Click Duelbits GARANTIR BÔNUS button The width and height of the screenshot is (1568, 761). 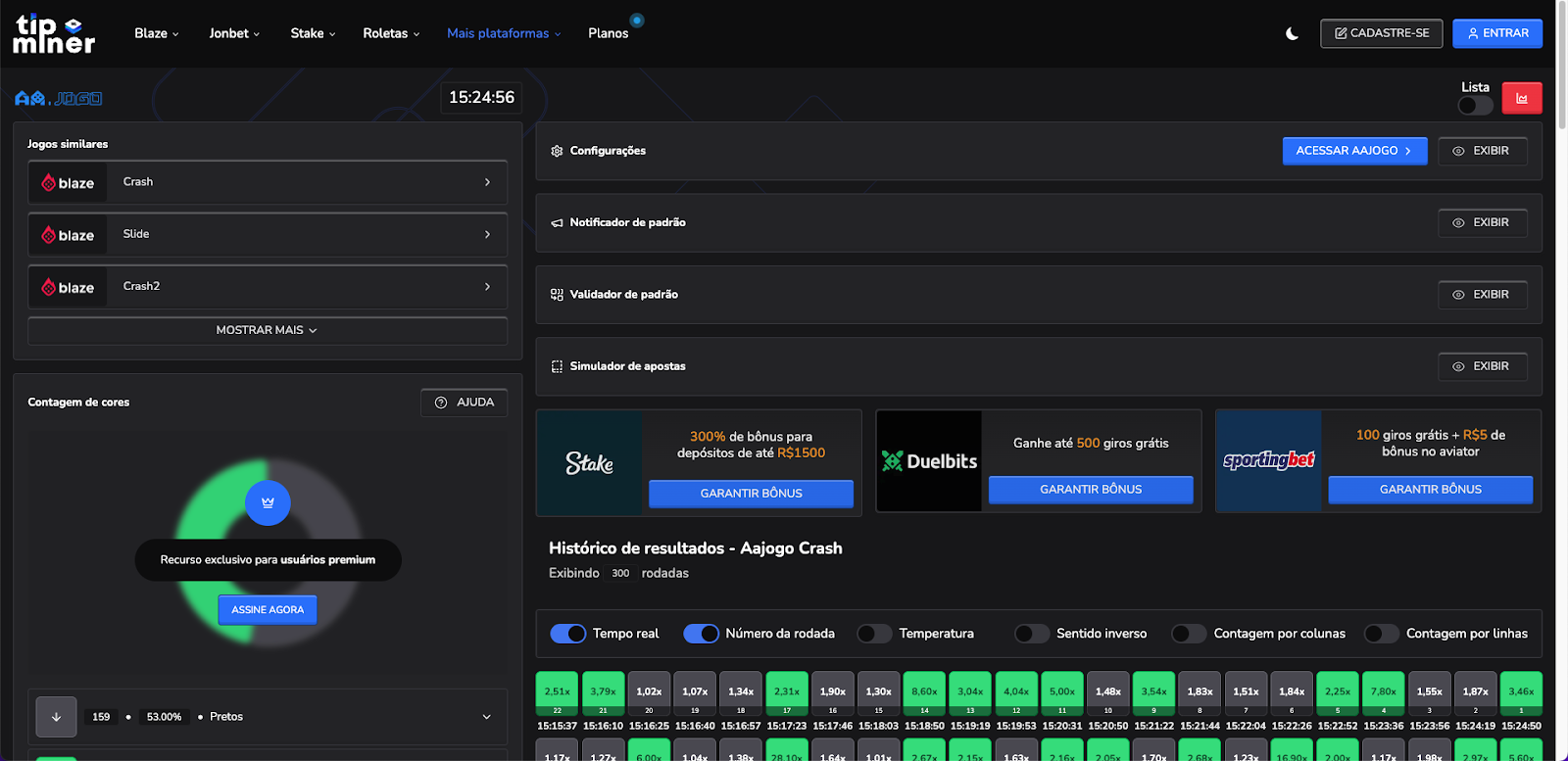pos(1091,490)
